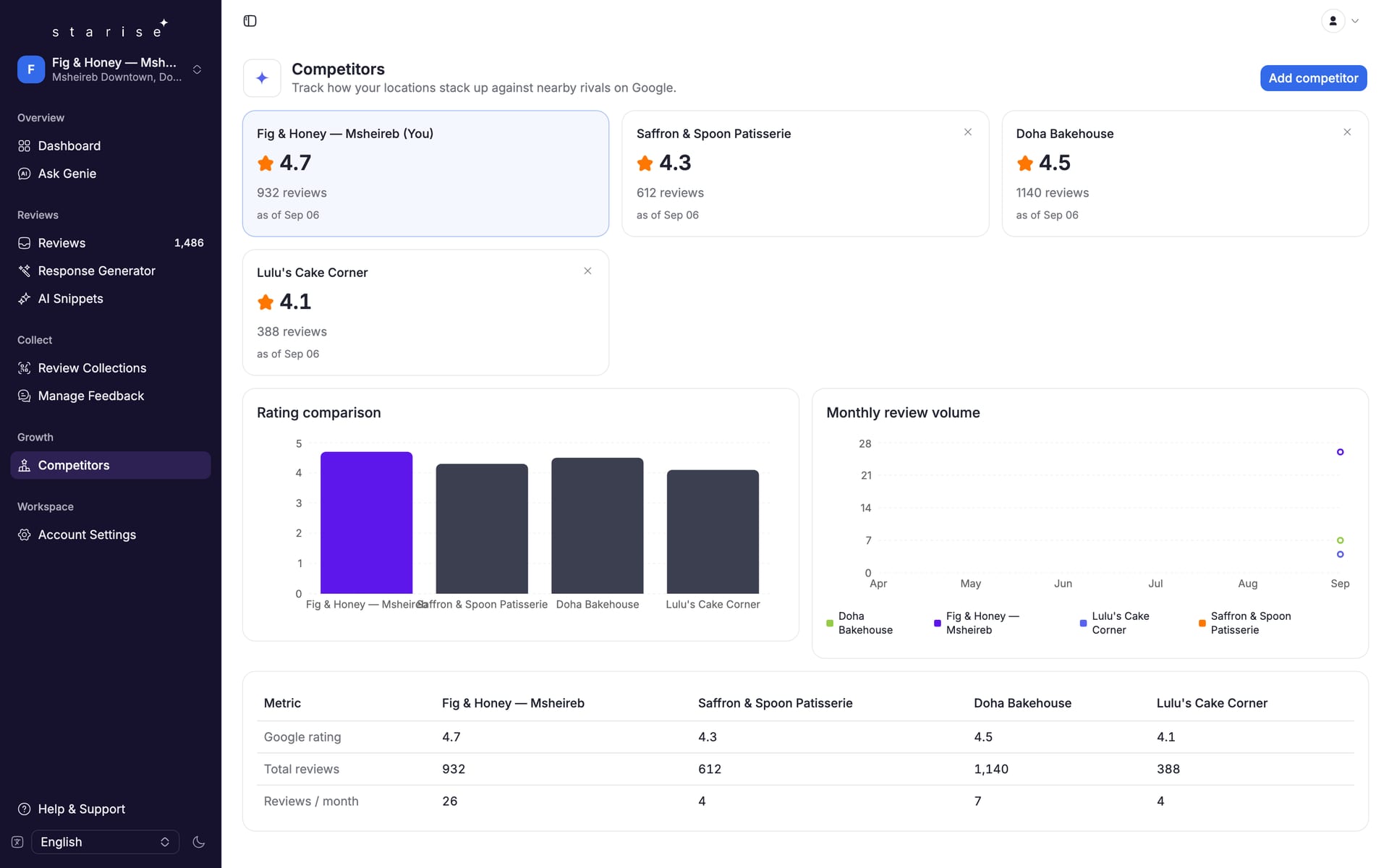Toggle dark mode moon icon
The height and width of the screenshot is (868, 1389).
[x=199, y=842]
